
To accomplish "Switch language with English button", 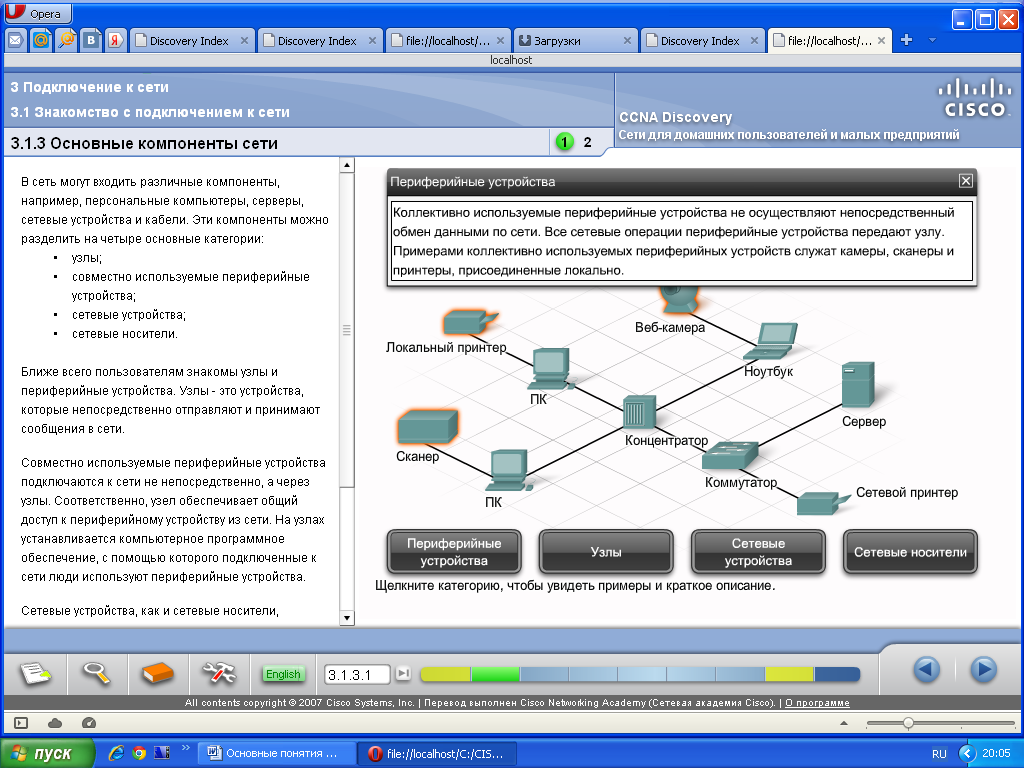I will 283,674.
